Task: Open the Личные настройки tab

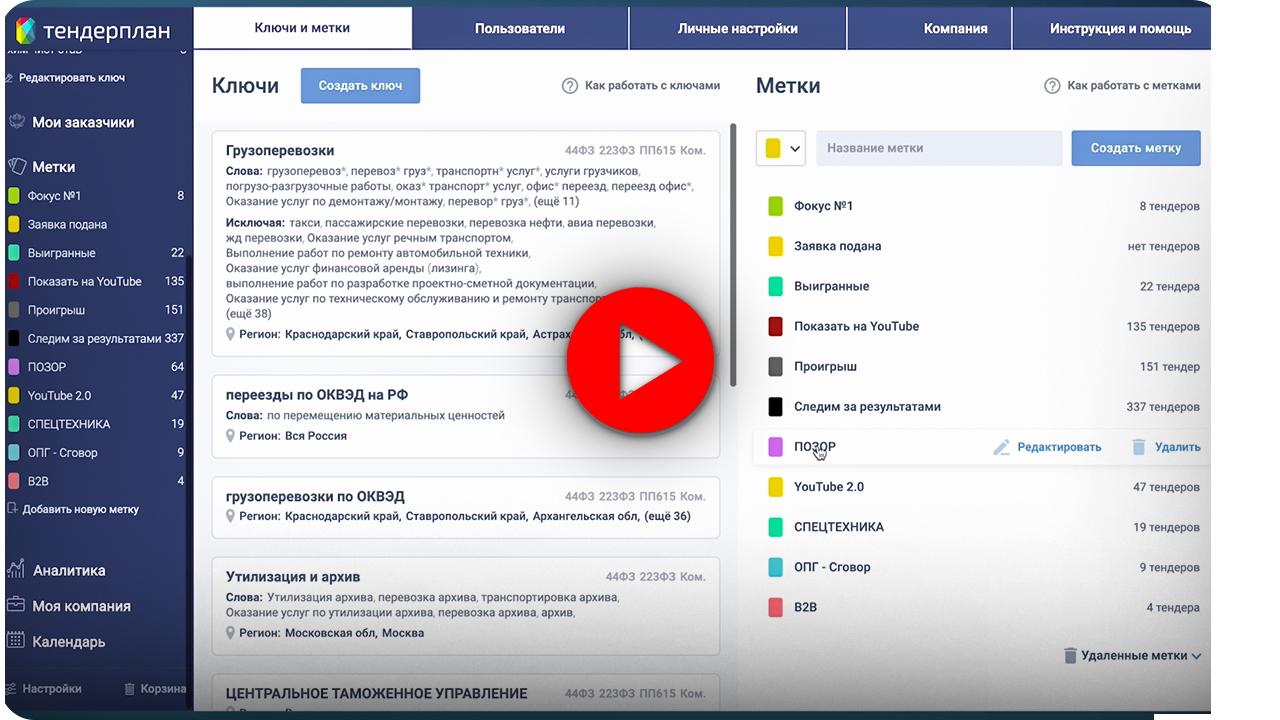Action: [x=738, y=28]
